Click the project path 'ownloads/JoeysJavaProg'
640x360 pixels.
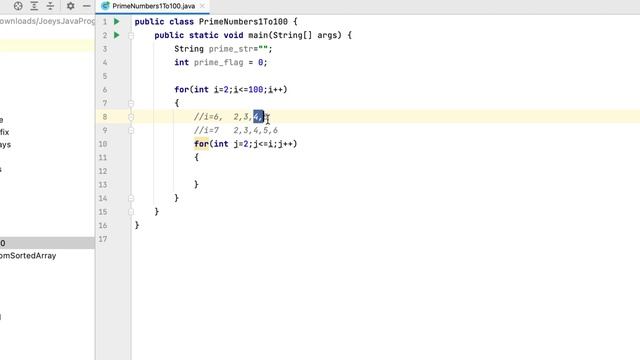click(x=47, y=21)
